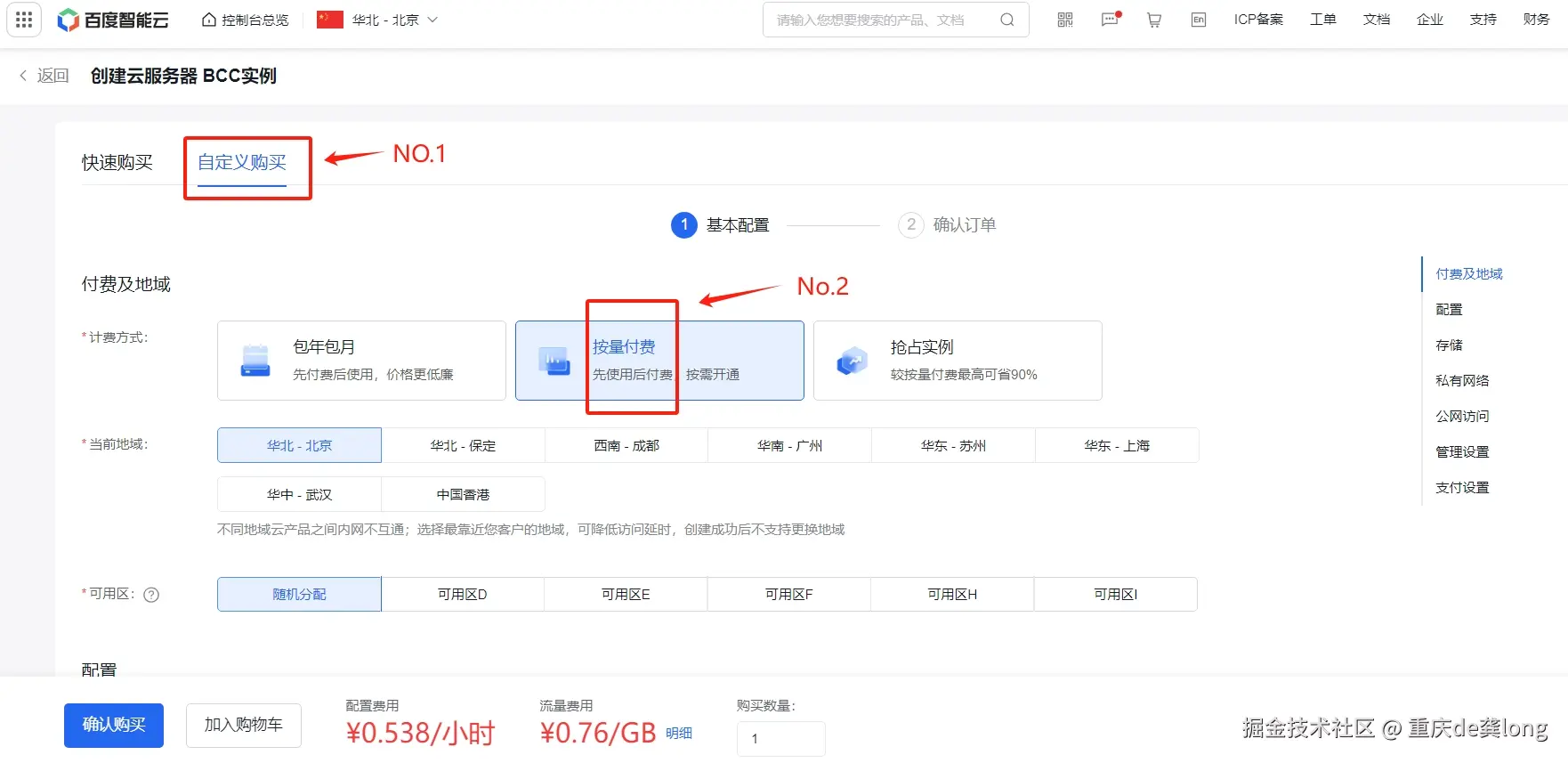Switch language with the En icon
The height and width of the screenshot is (763, 1568).
coord(1199,20)
